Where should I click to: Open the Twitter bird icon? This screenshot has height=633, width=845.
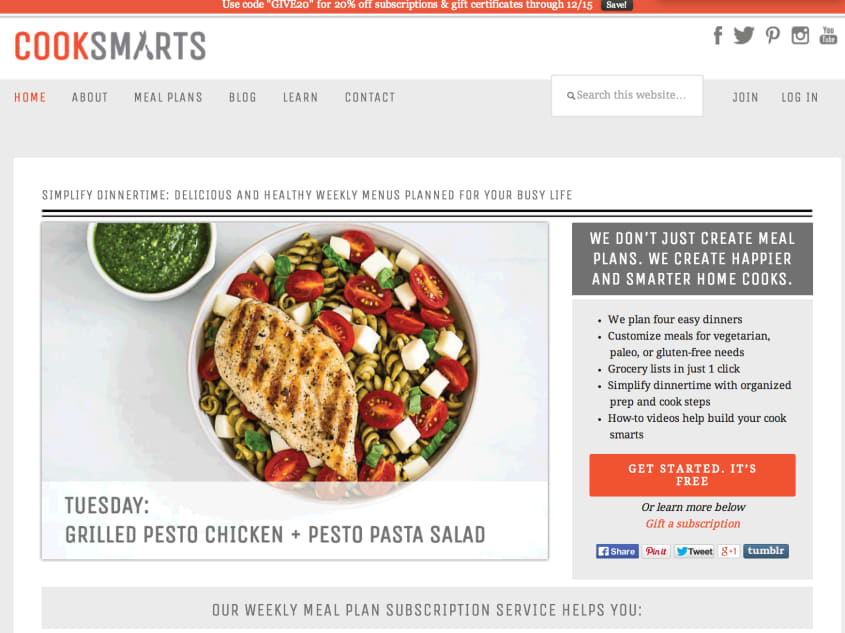(x=744, y=36)
